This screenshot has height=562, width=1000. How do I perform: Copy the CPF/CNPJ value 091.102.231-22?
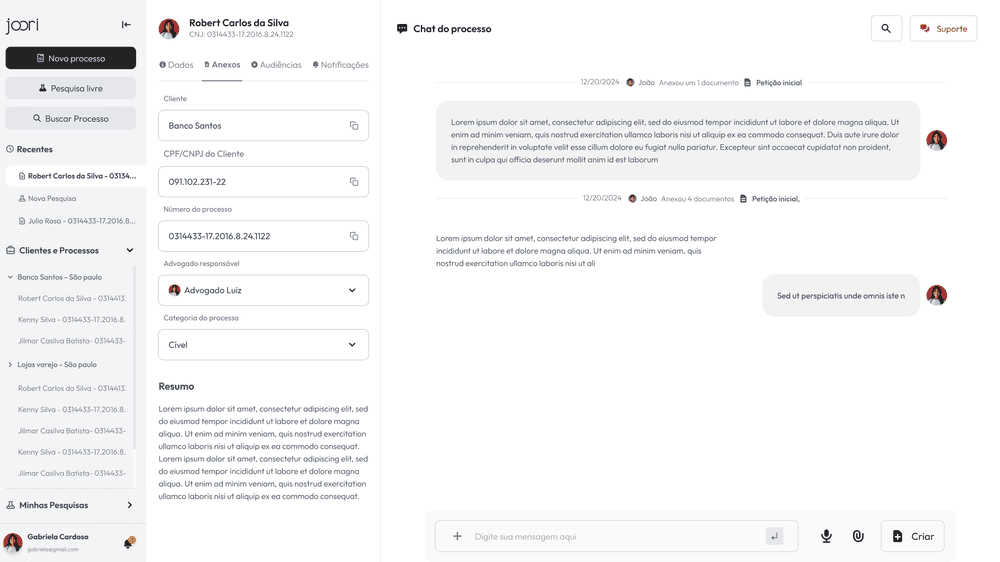(354, 182)
